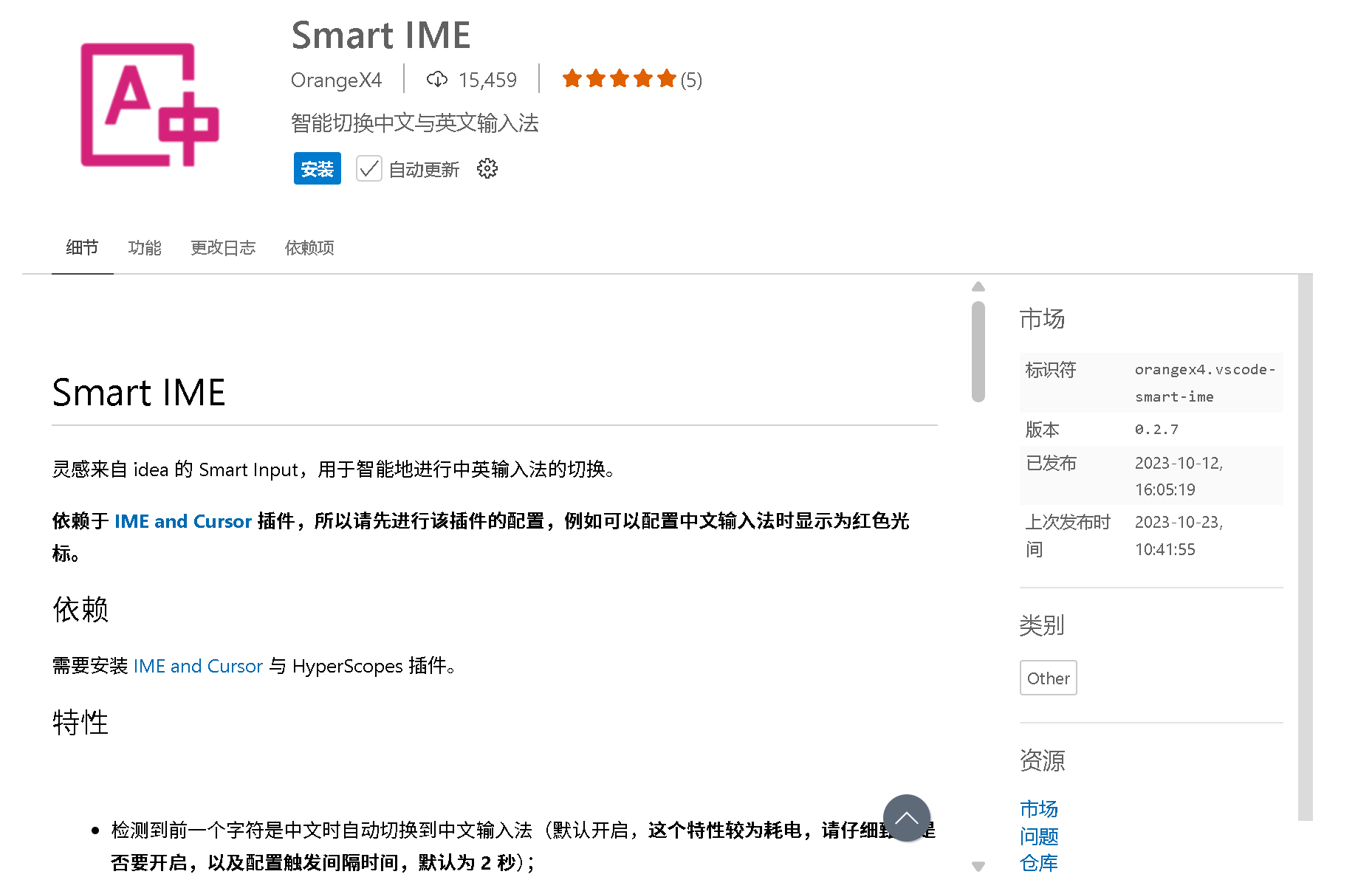Click the 资源 sidebar heading

click(x=1042, y=760)
